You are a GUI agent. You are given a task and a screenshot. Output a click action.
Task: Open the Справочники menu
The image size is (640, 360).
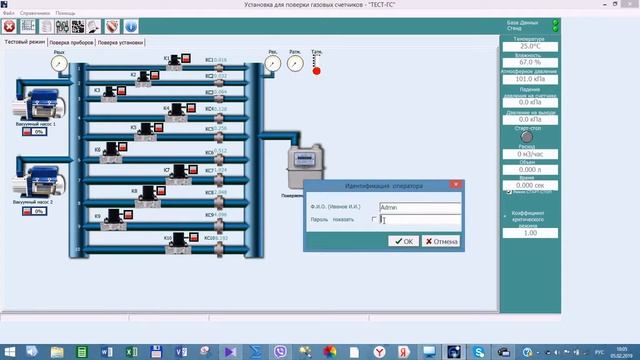(35, 13)
